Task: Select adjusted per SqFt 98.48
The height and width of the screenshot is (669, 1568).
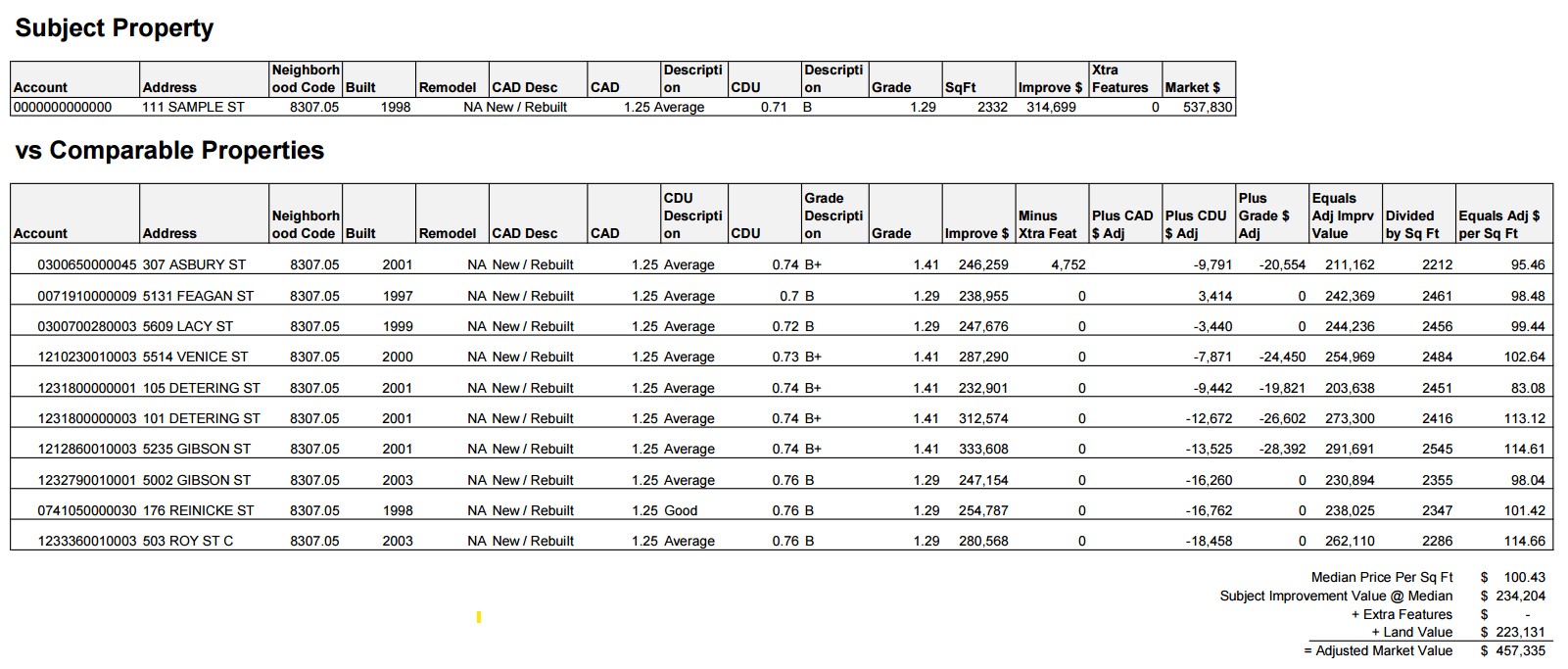Action: click(x=1528, y=296)
